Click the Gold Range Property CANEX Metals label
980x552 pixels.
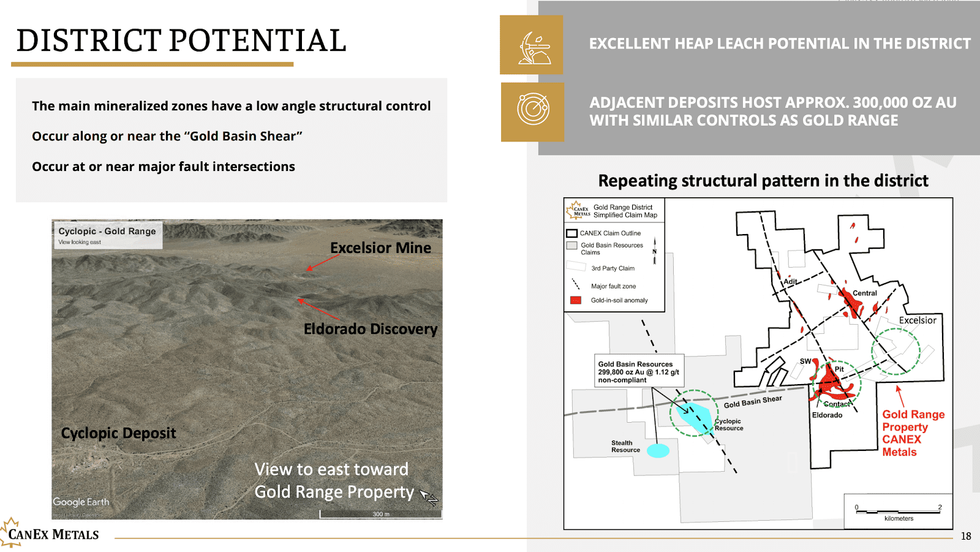pos(912,433)
